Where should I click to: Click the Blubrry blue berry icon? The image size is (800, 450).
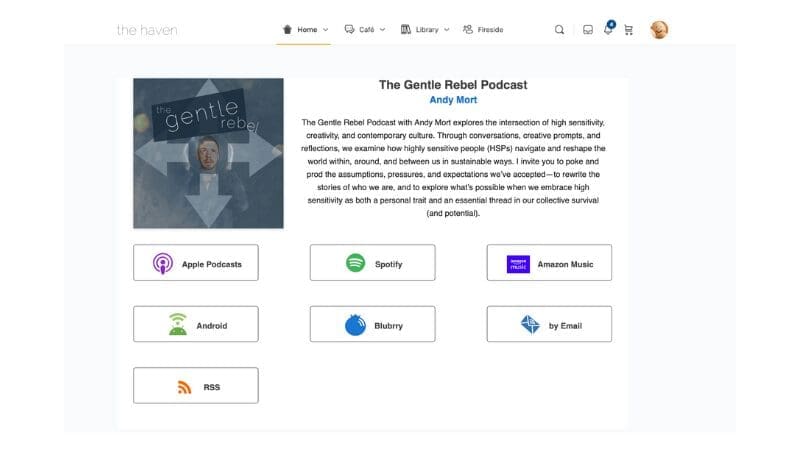(355, 325)
